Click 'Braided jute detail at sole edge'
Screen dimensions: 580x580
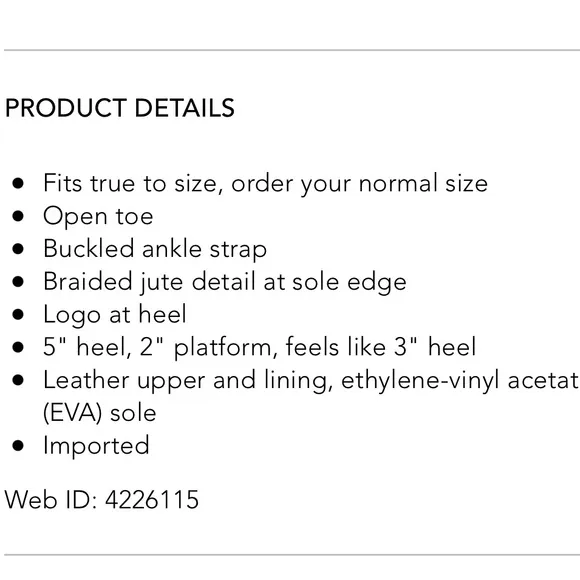[x=225, y=282]
